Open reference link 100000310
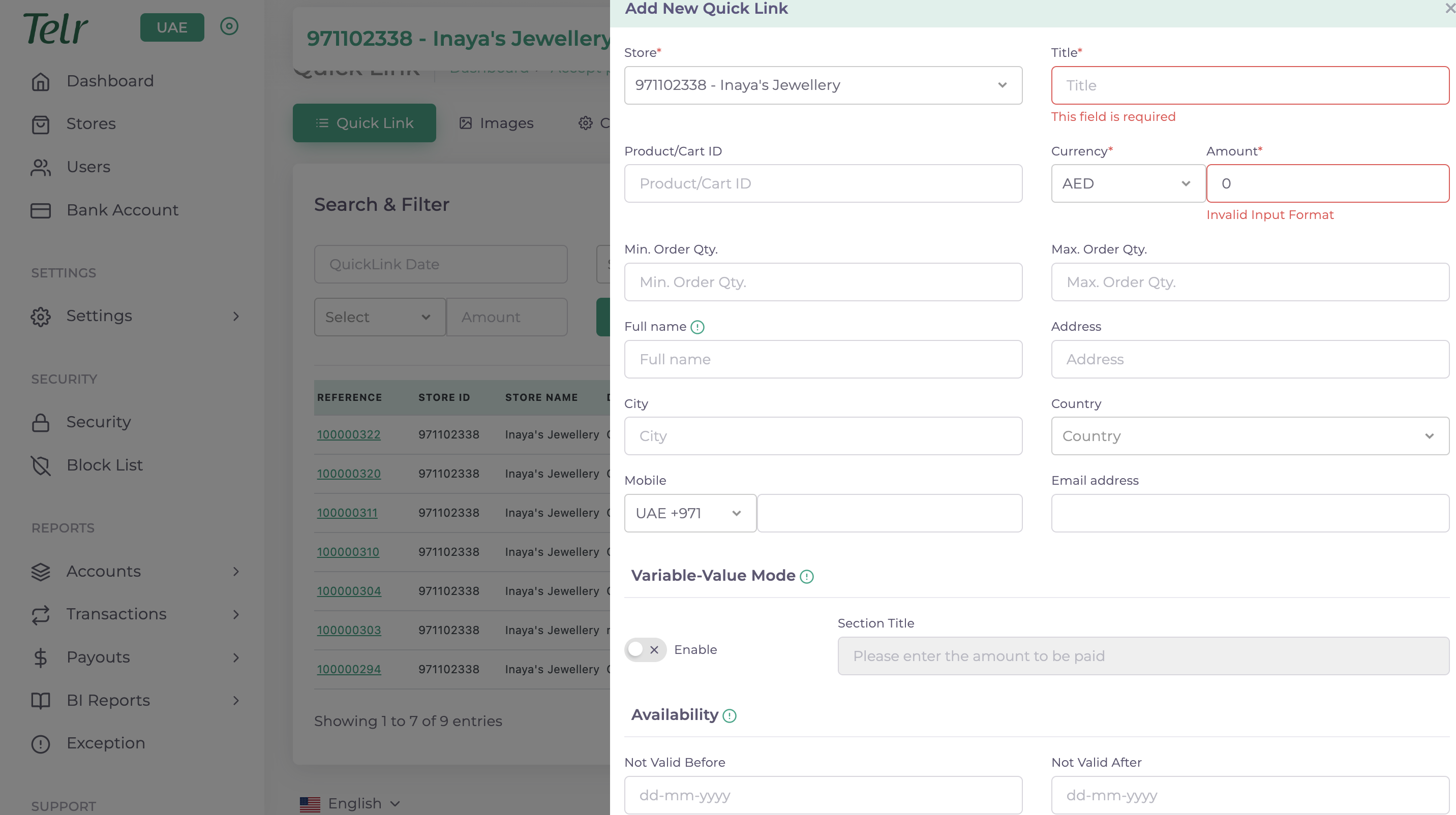Screen dimensions: 1456x815 pos(348,552)
